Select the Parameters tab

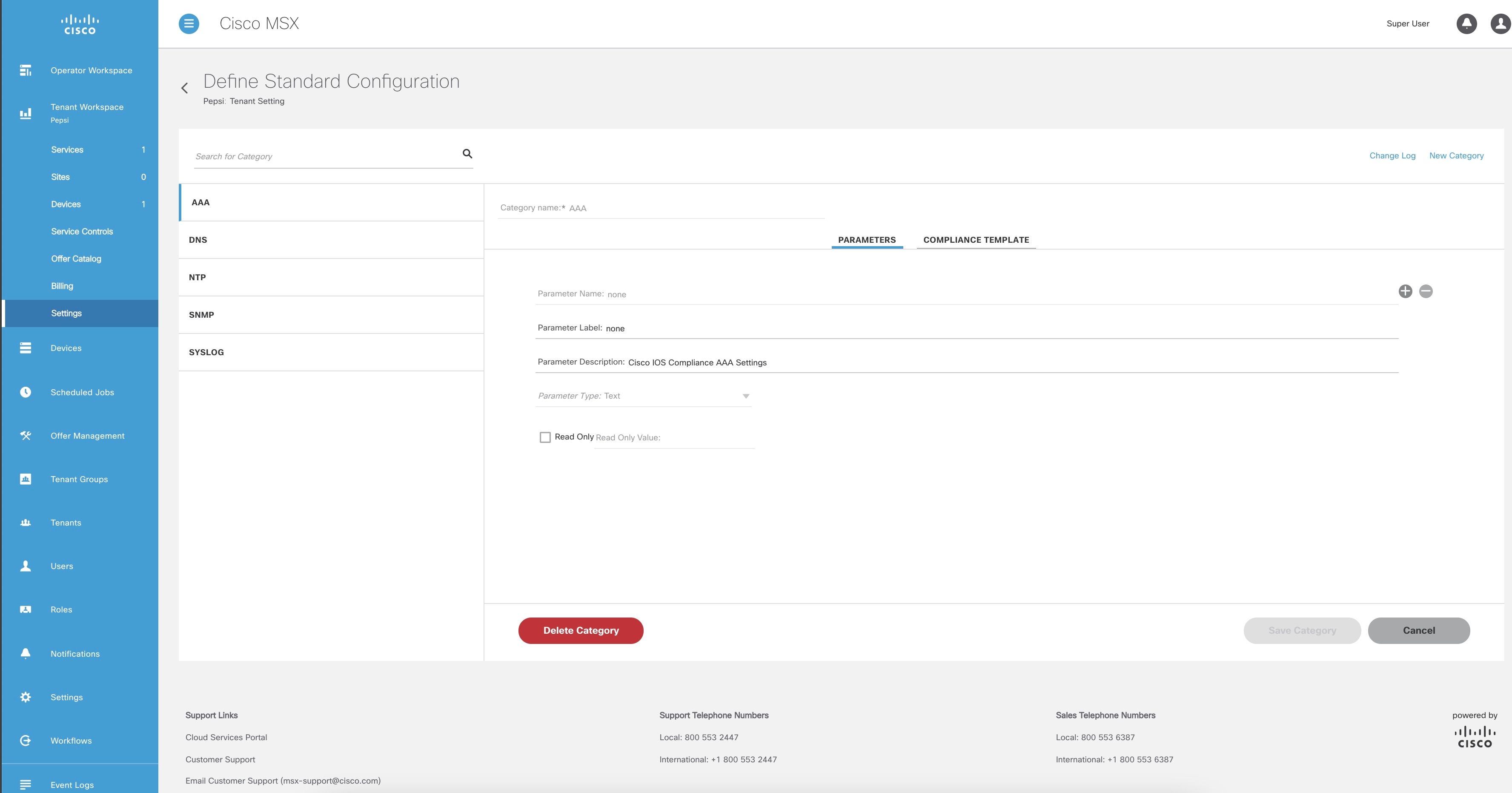click(866, 240)
